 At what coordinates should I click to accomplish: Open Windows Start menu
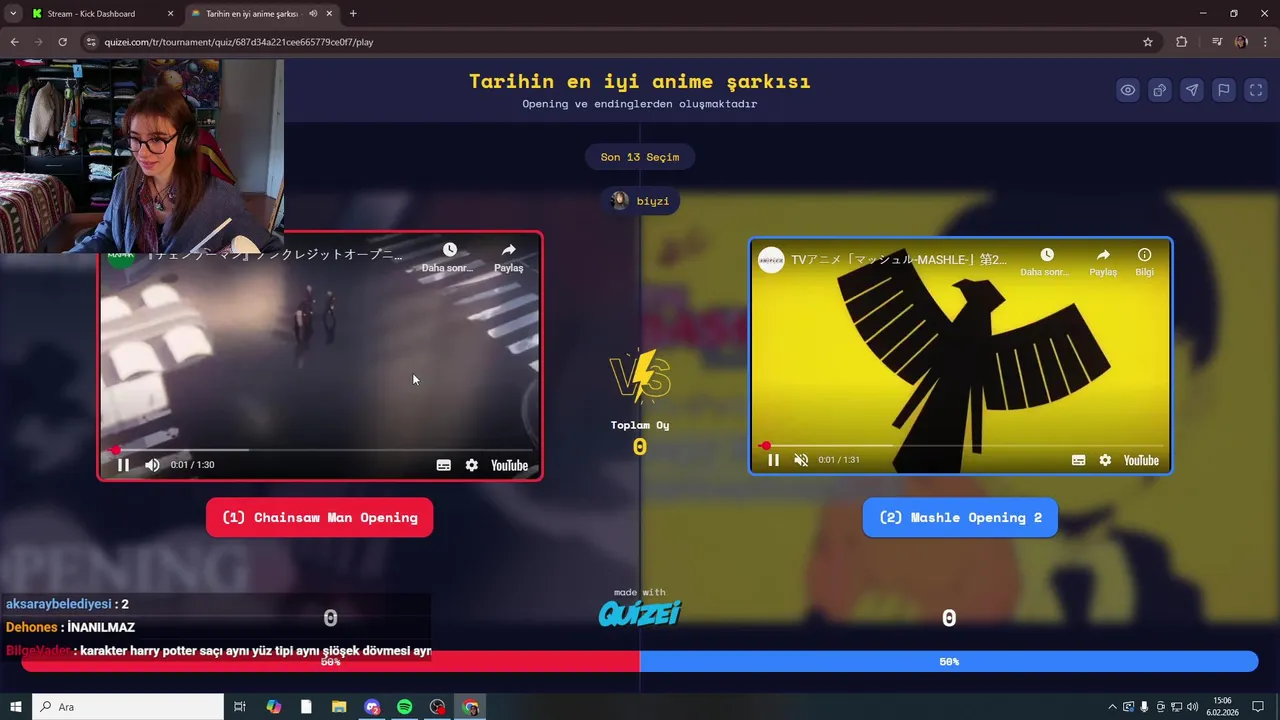coord(16,707)
